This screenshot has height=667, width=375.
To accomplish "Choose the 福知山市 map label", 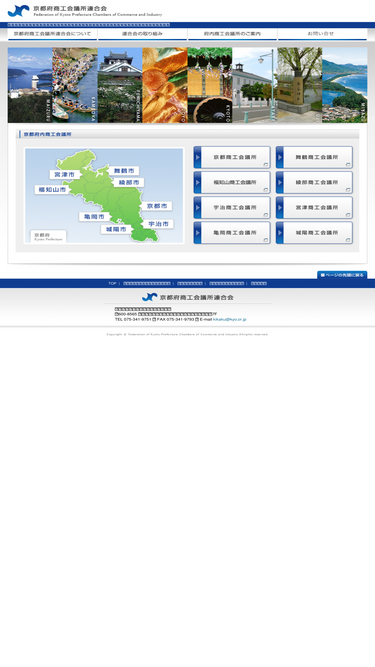I will tap(52, 190).
